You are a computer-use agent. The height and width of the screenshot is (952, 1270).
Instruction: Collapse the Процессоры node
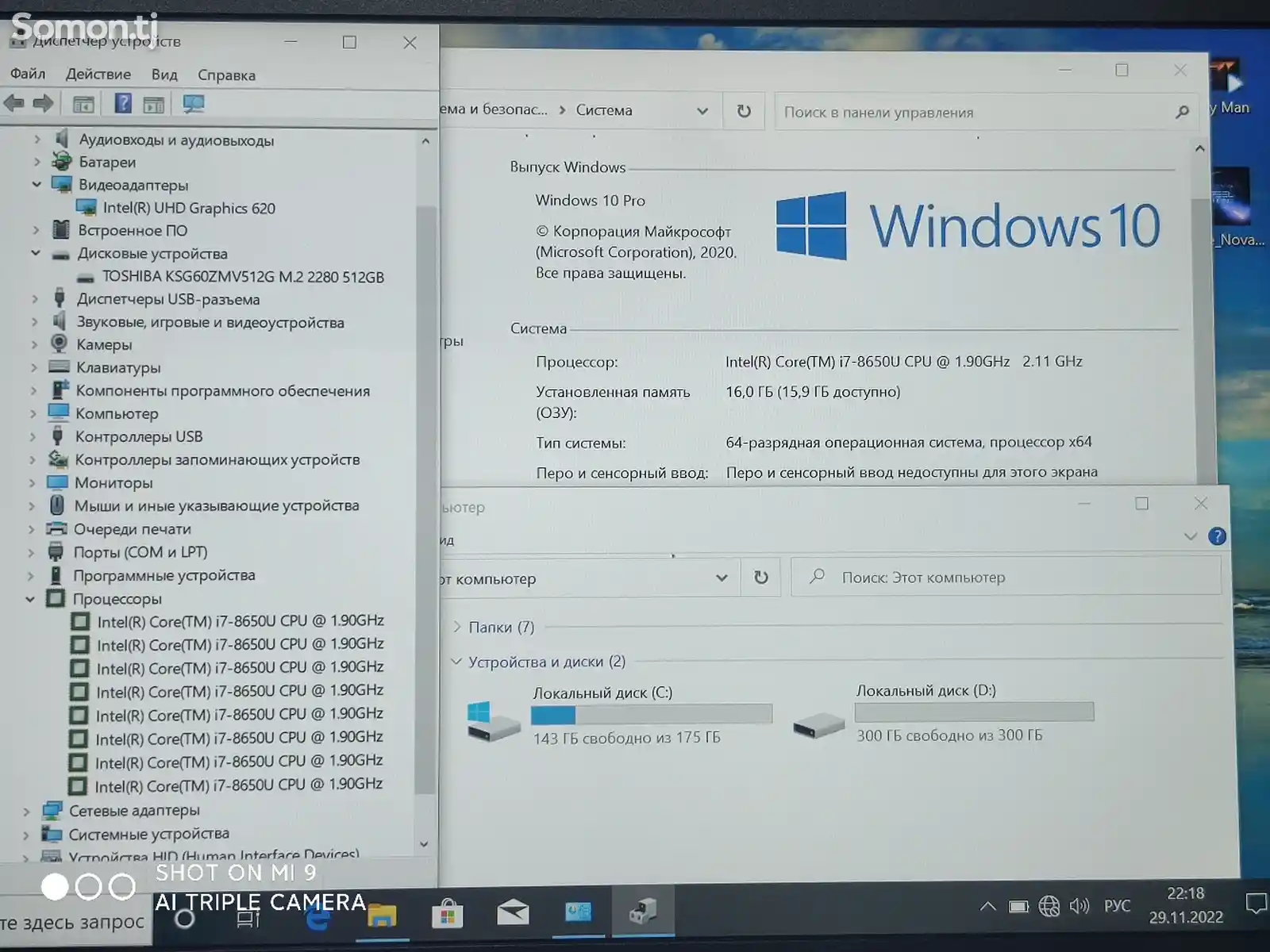30,599
